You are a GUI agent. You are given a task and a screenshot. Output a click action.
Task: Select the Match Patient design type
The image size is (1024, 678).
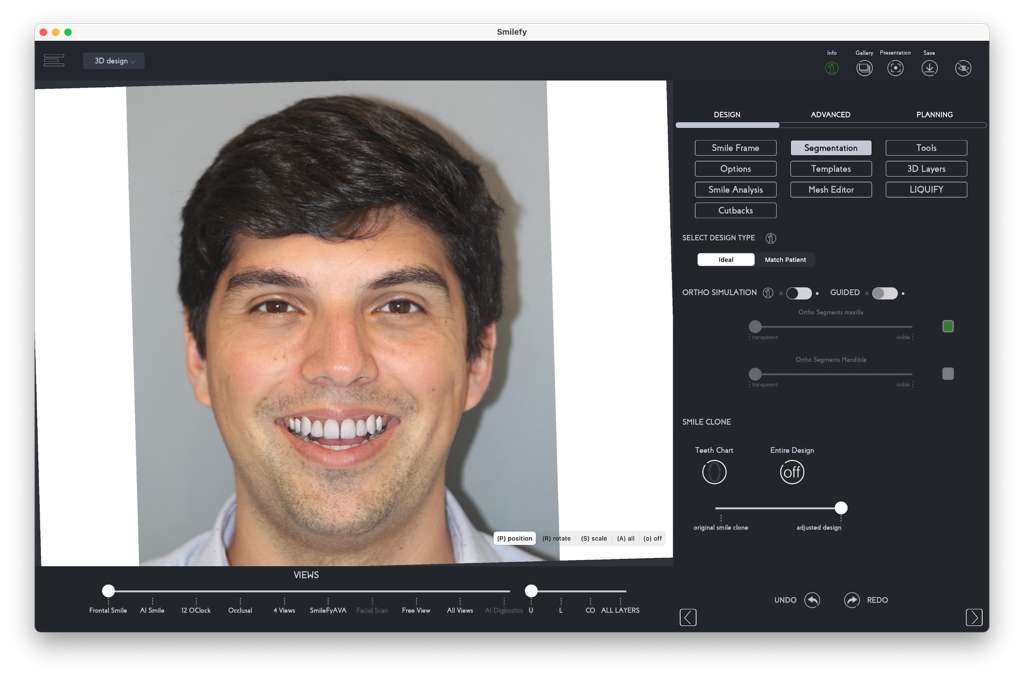[x=785, y=260]
